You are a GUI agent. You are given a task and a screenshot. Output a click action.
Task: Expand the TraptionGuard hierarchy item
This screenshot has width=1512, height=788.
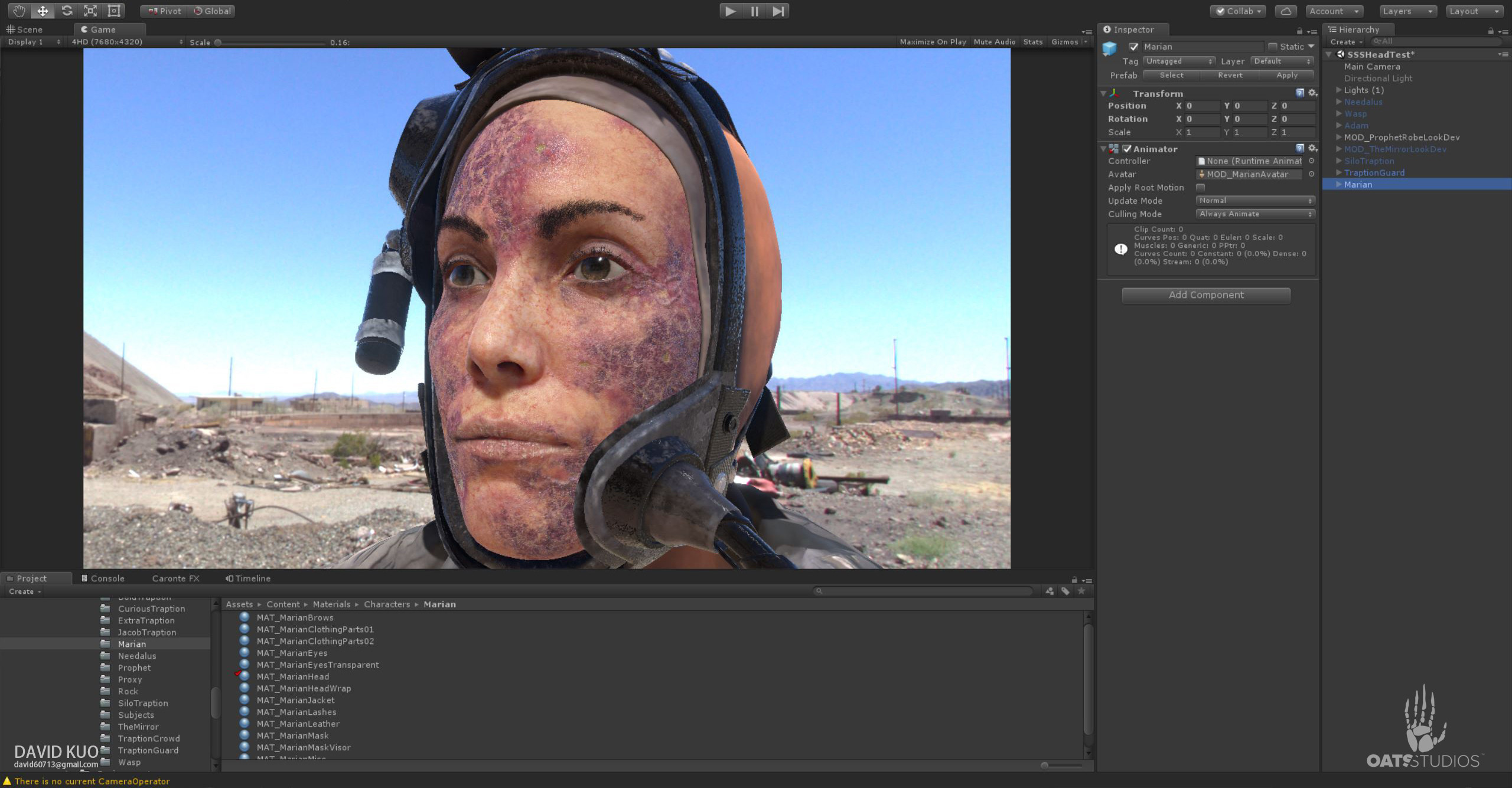[x=1338, y=172]
